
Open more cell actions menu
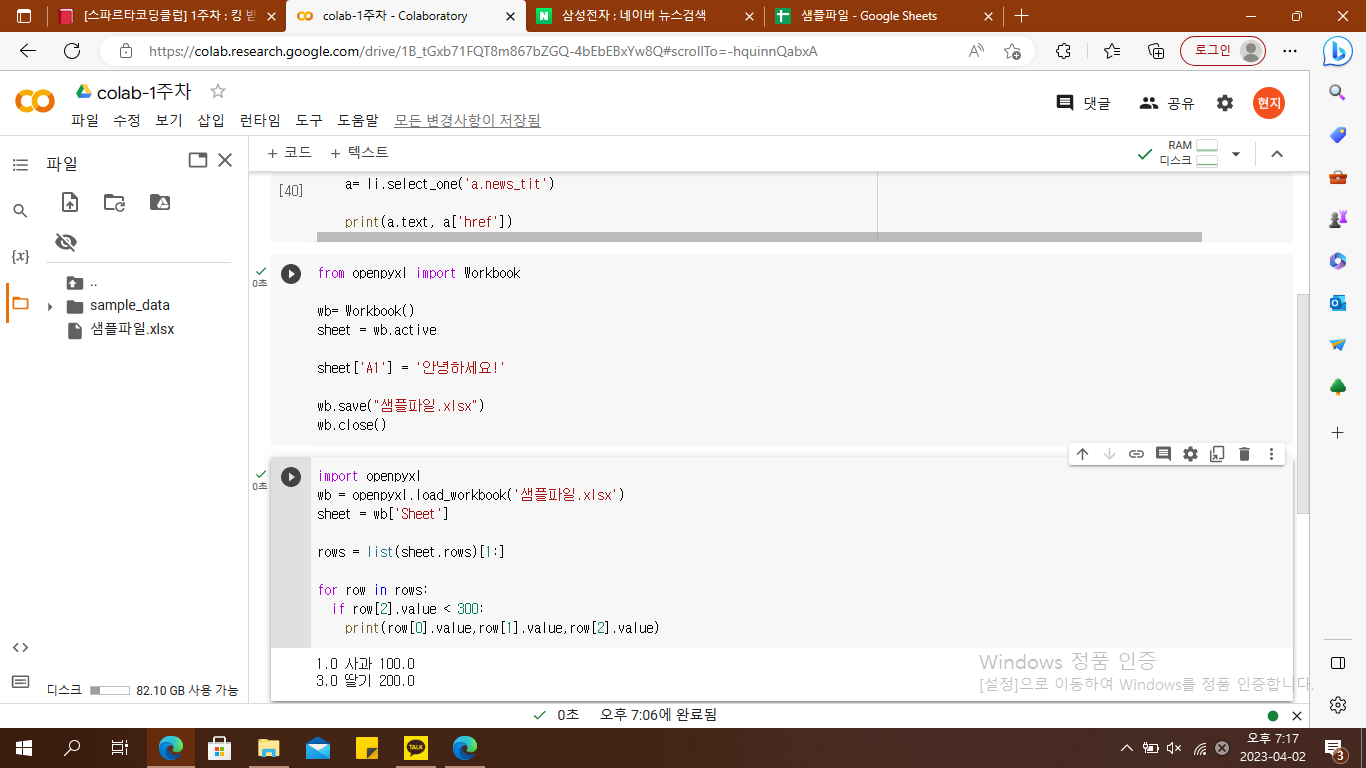coord(1271,454)
